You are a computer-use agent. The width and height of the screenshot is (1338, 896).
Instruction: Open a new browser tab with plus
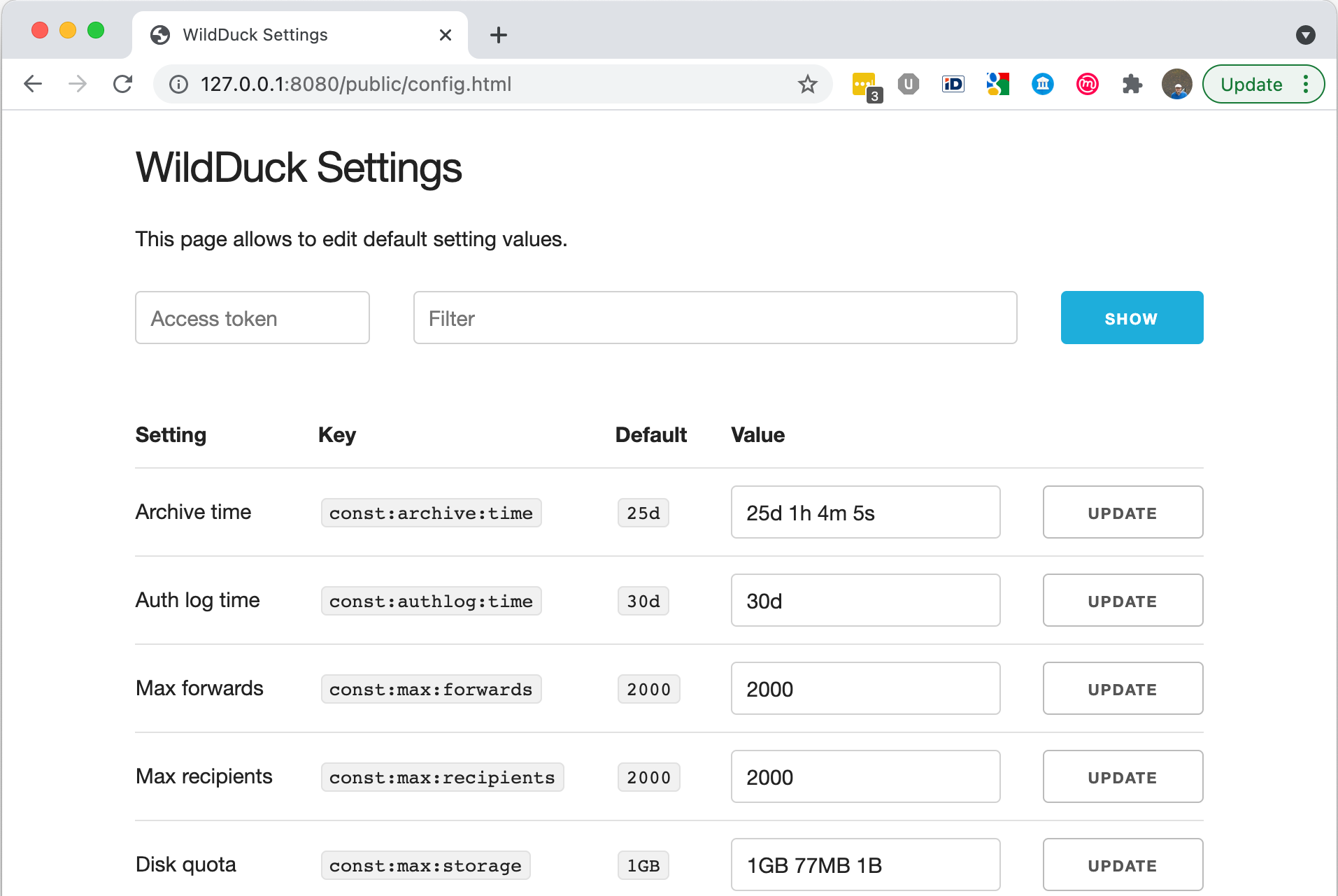coord(499,35)
